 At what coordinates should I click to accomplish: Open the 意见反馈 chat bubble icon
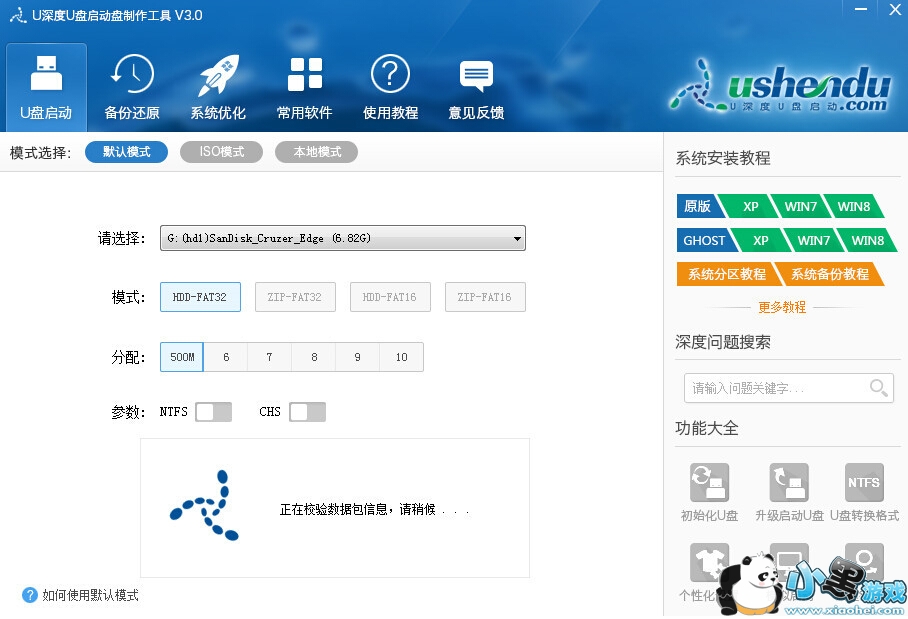coord(476,76)
